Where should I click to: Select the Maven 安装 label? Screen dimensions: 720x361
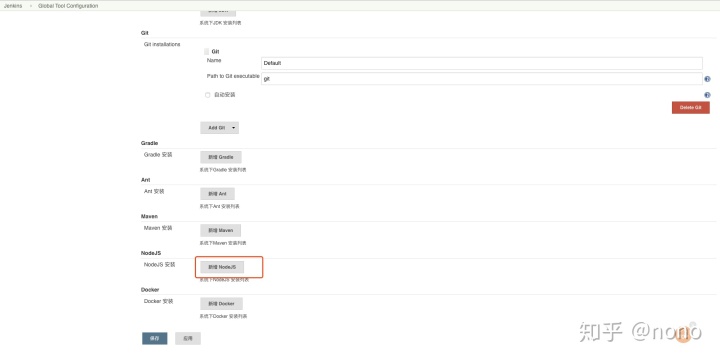158,228
